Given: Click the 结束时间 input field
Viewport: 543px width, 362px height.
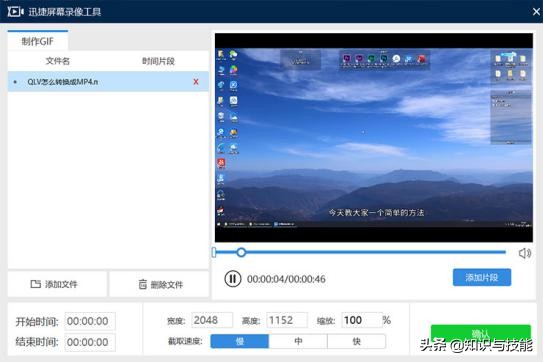Looking at the screenshot, I should coord(90,342).
